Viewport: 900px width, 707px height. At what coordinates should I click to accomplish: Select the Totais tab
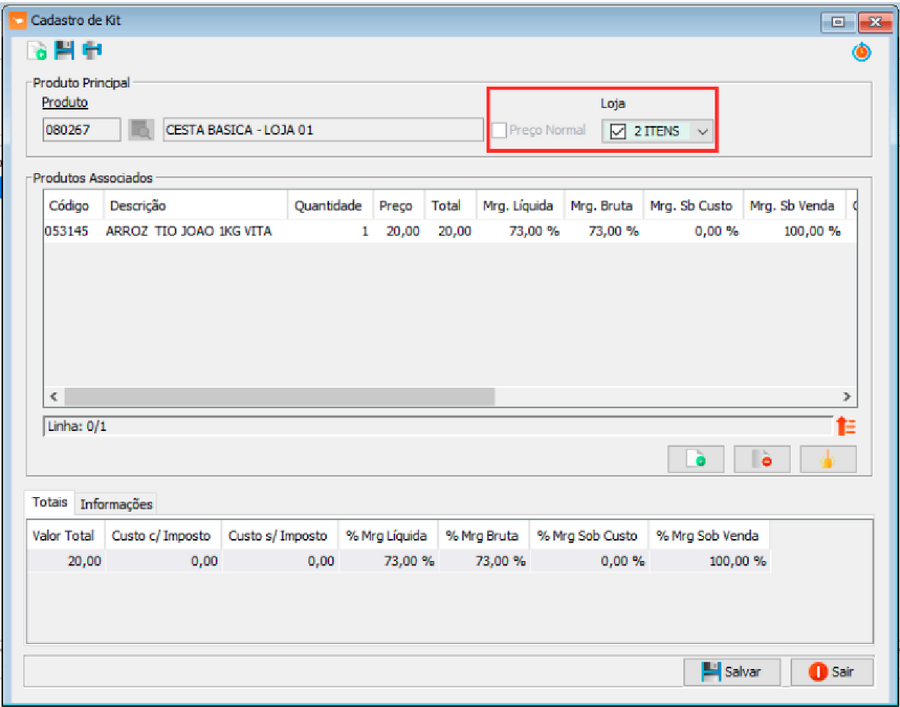50,503
